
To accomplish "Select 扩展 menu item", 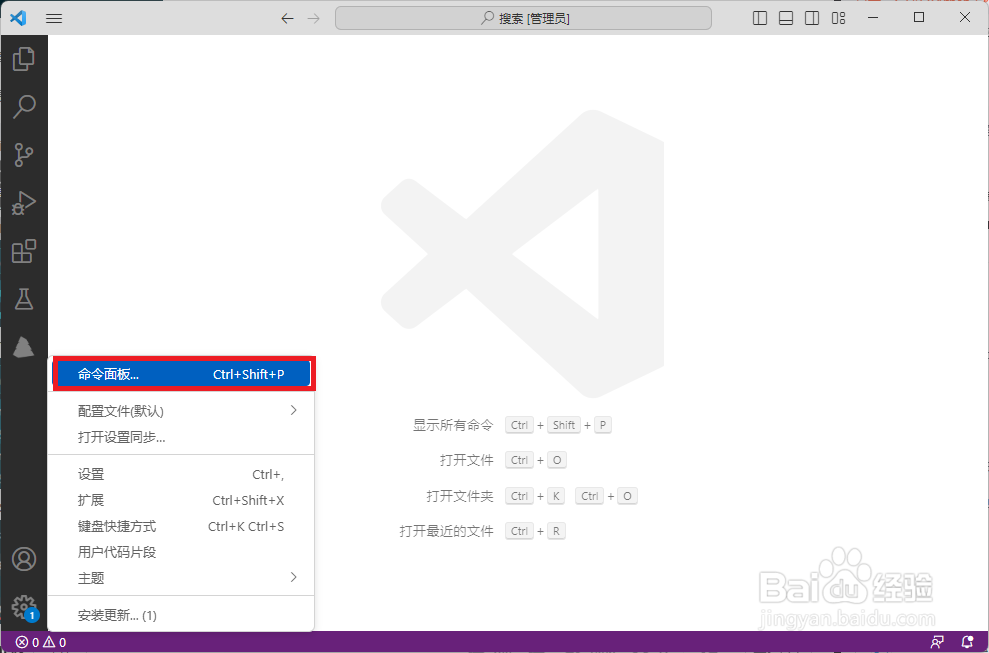I will click(x=182, y=500).
